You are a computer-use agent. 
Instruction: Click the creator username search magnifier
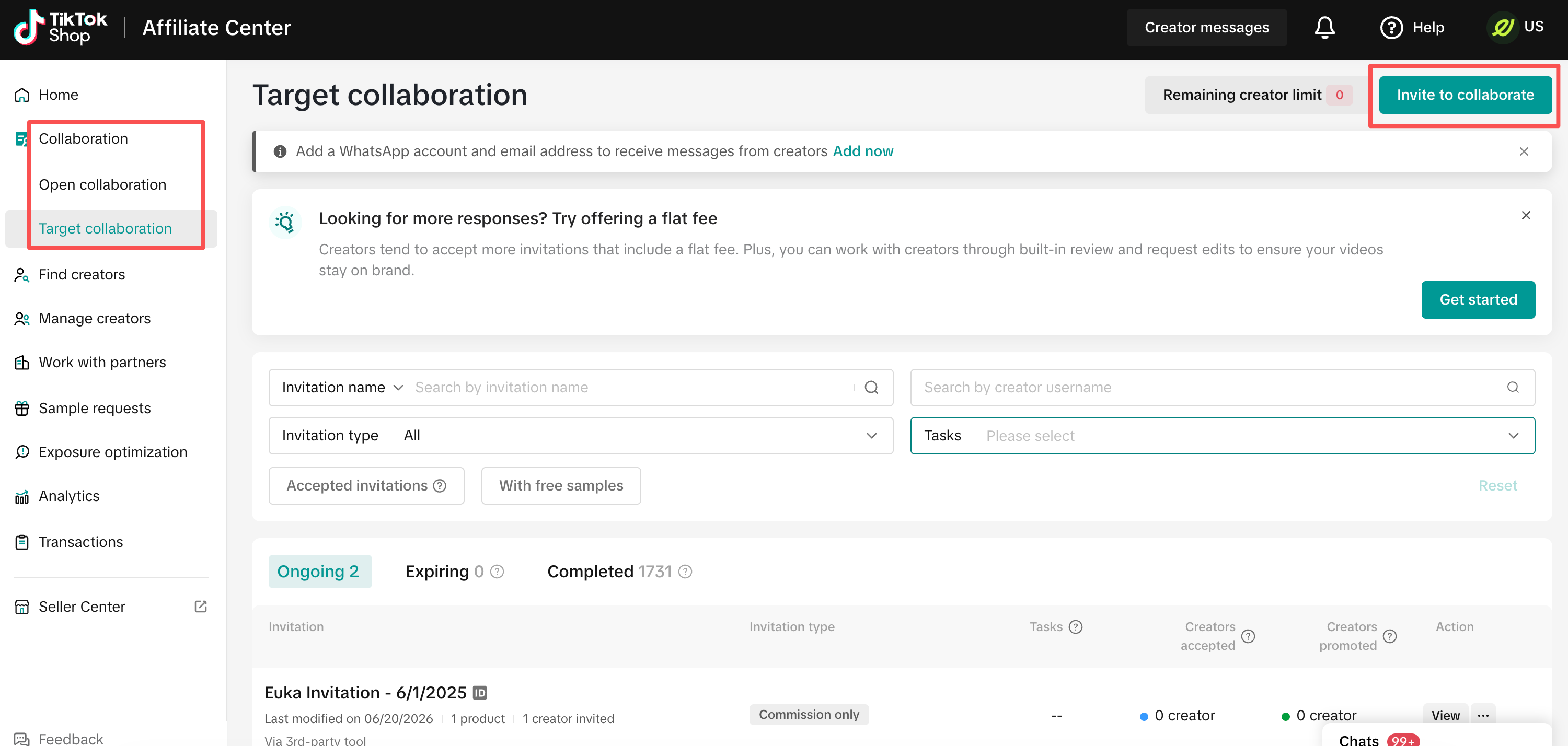(1513, 387)
